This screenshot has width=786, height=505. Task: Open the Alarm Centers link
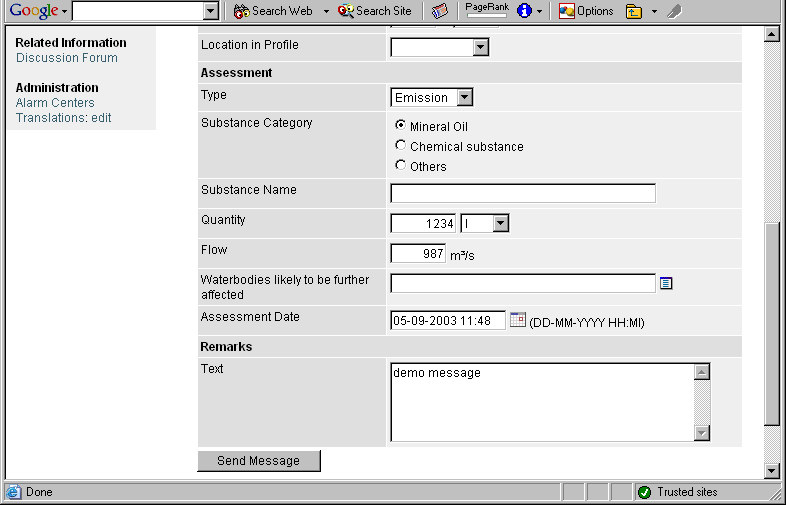coord(55,103)
